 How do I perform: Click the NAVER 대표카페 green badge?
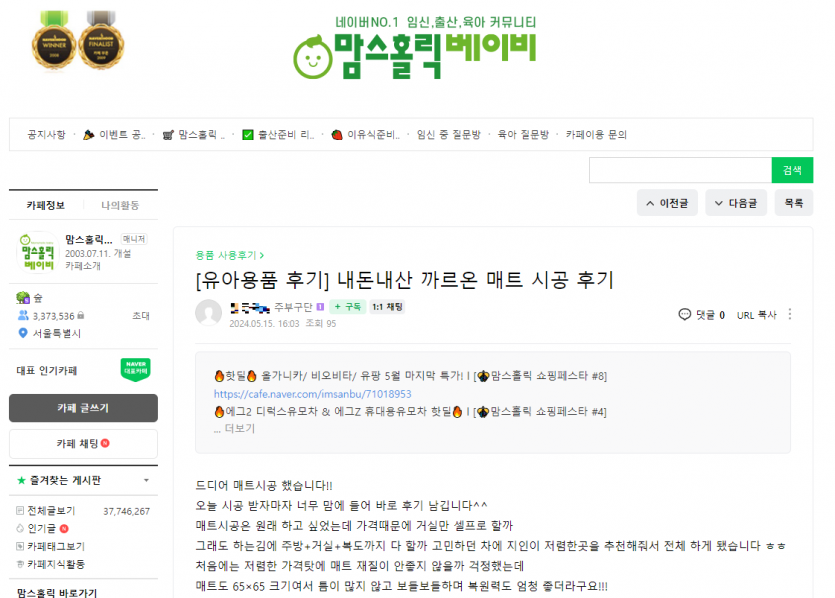[x=136, y=370]
